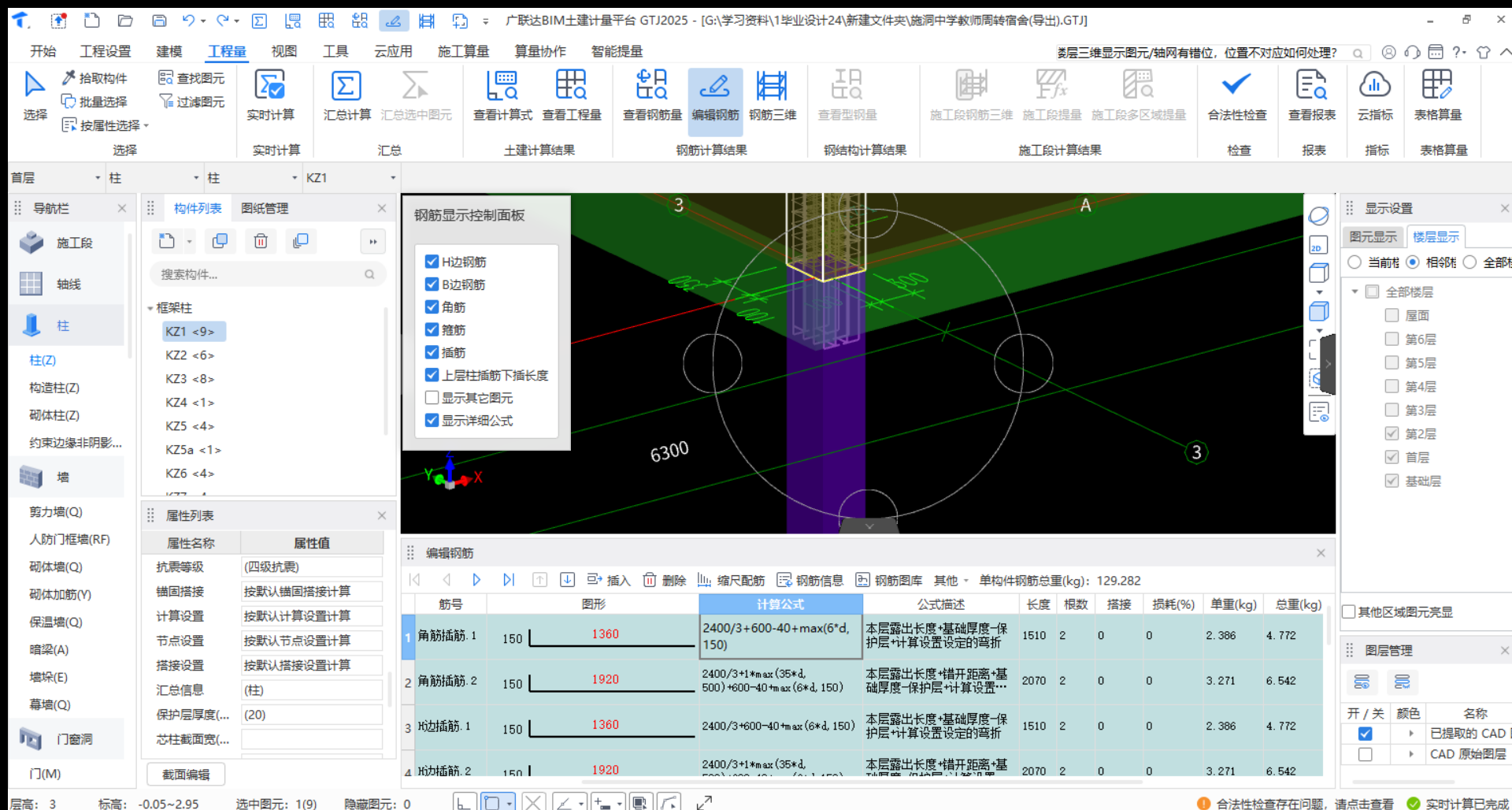The image size is (1512, 810).
Task: Open 智能提量 ribbon tab
Action: coord(617,51)
